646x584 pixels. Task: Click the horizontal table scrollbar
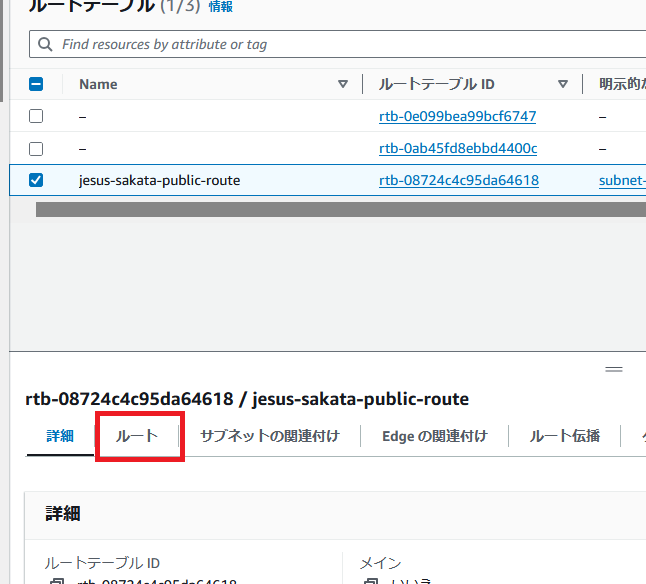pyautogui.click(x=341, y=209)
